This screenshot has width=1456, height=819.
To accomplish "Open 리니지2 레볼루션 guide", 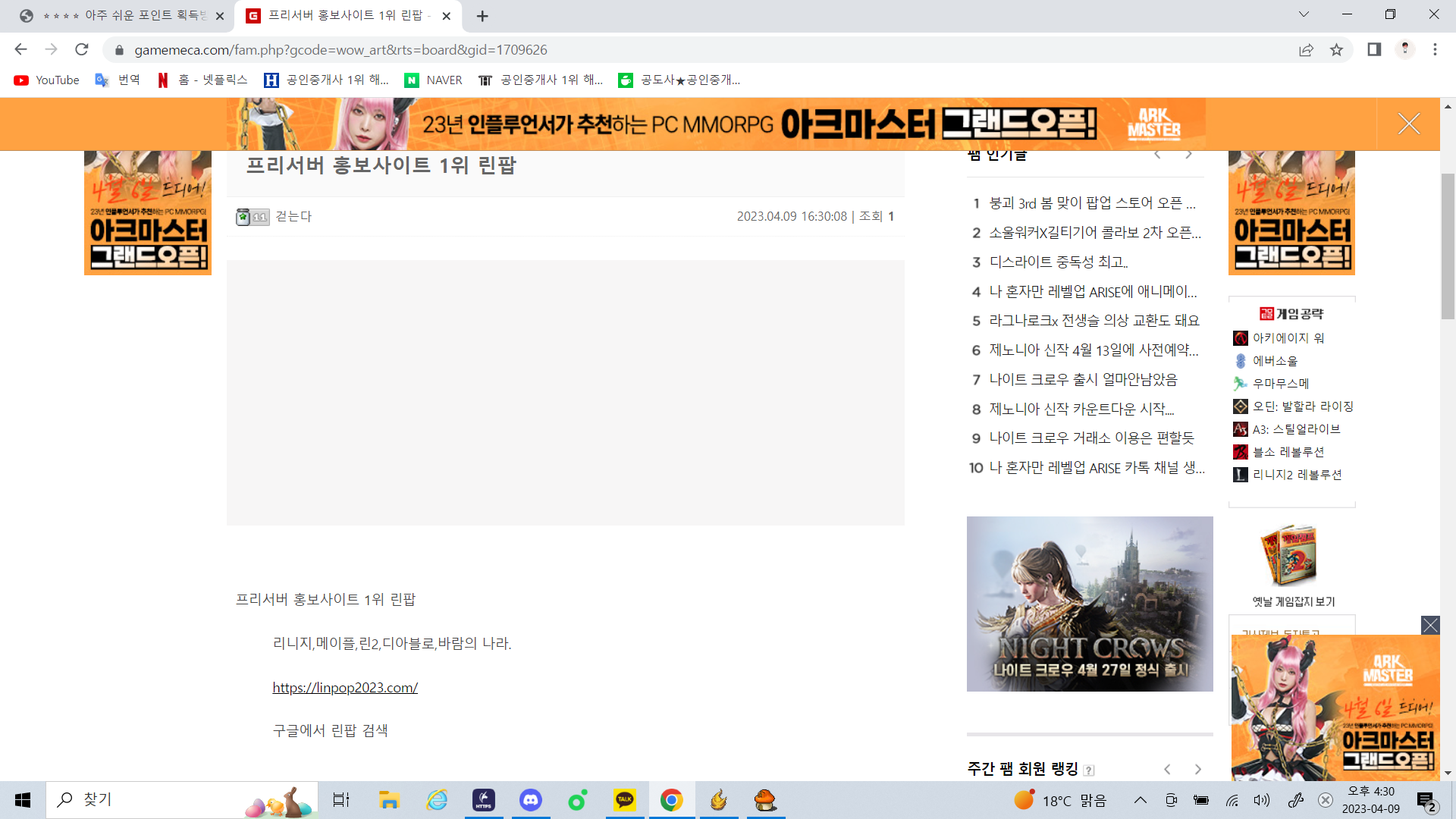I will 1288,475.
